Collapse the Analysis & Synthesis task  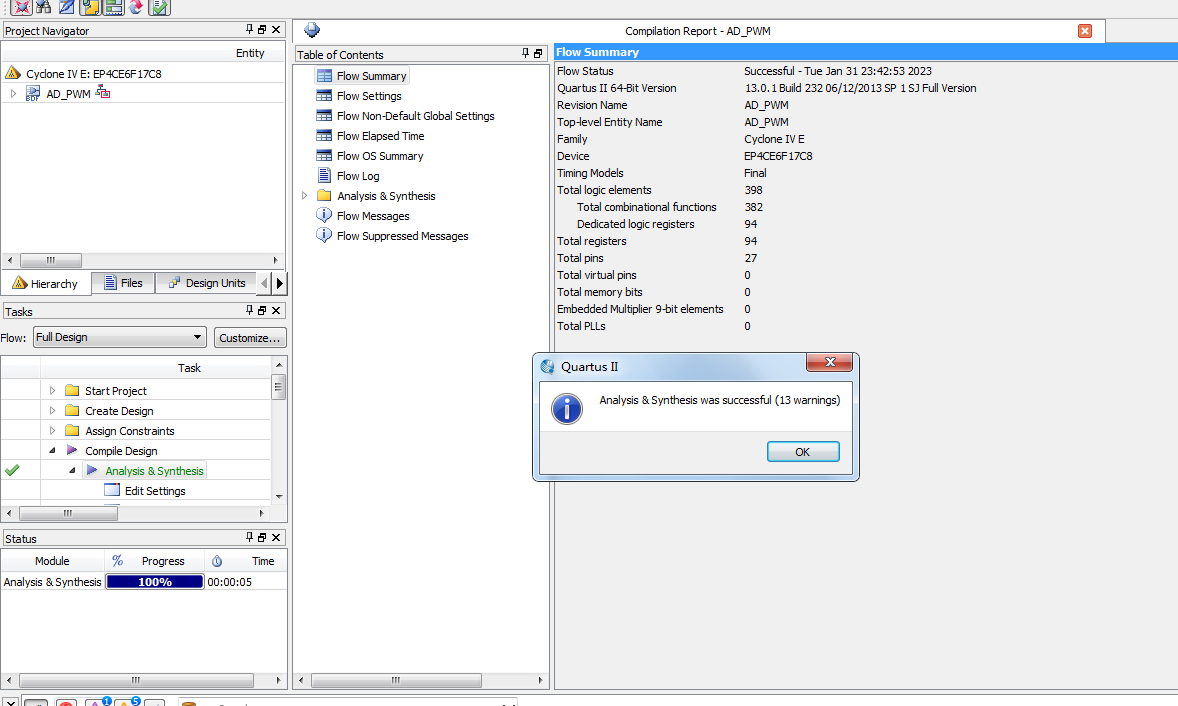[x=72, y=470]
